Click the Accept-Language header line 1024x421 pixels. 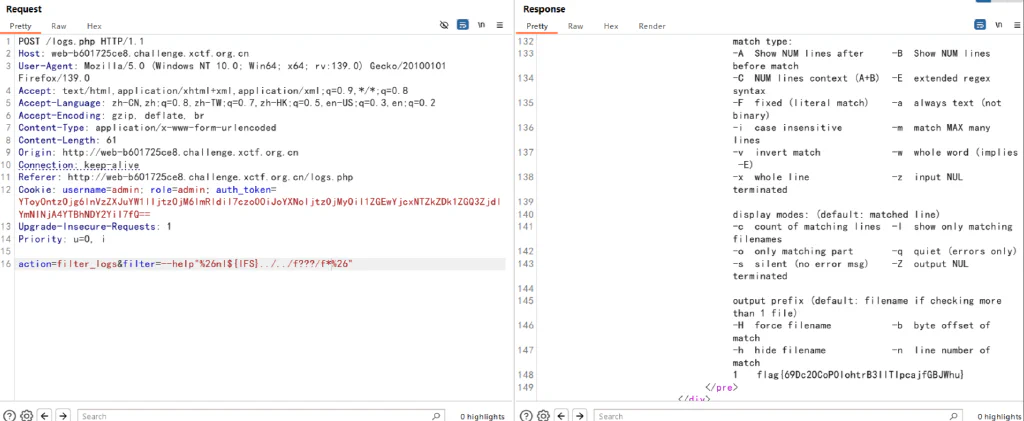point(227,103)
